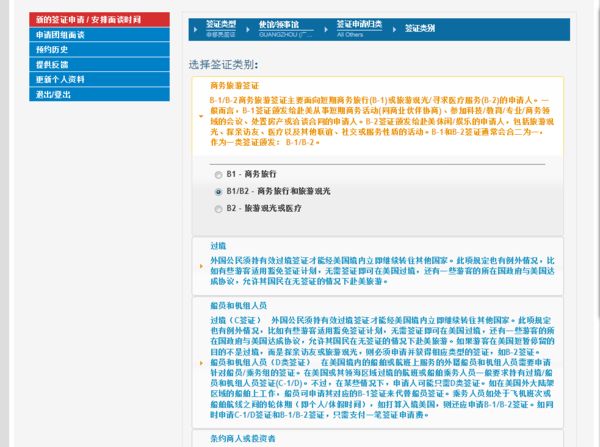600x447 pixels.
Task: Open 更新个人资料 from the sidebar
Action: (x=60, y=79)
